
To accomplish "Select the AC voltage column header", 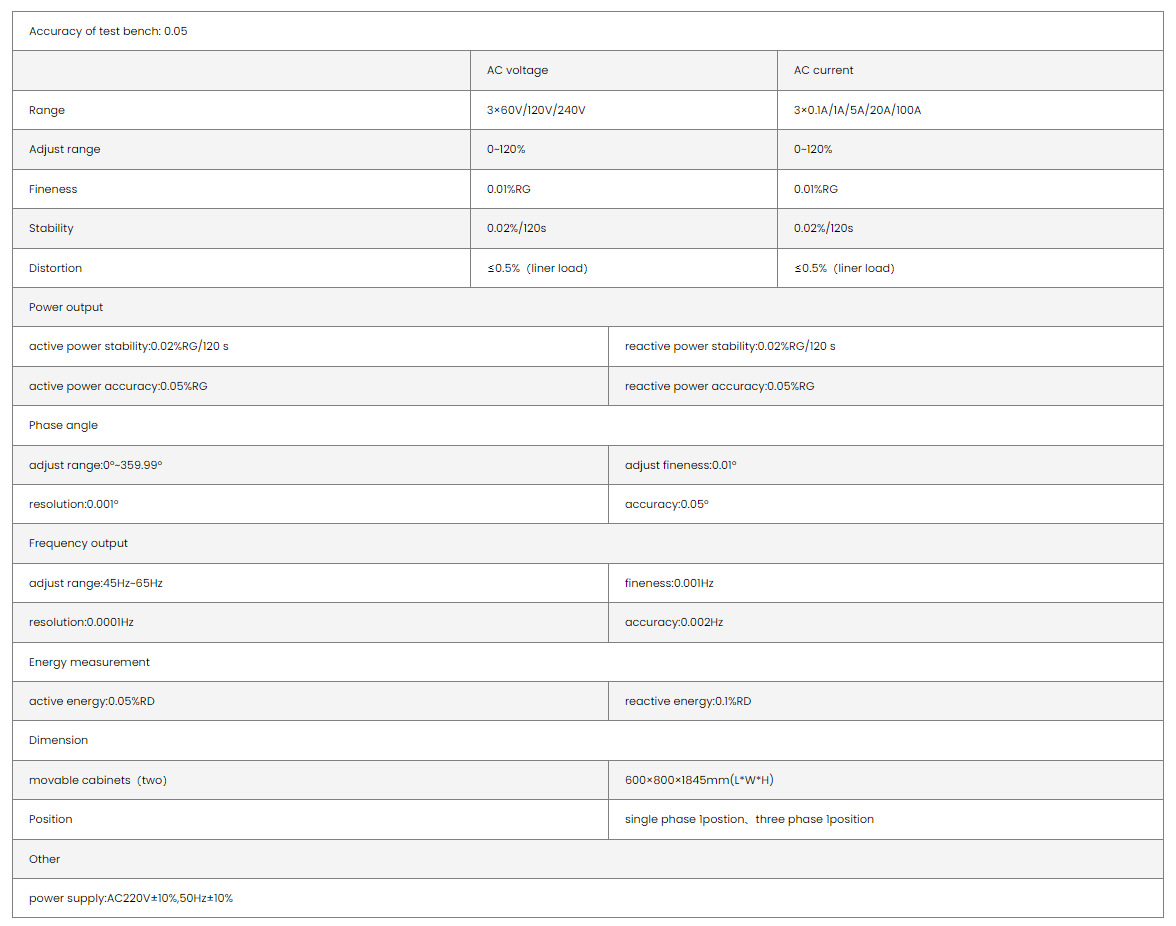I will pyautogui.click(x=517, y=70).
